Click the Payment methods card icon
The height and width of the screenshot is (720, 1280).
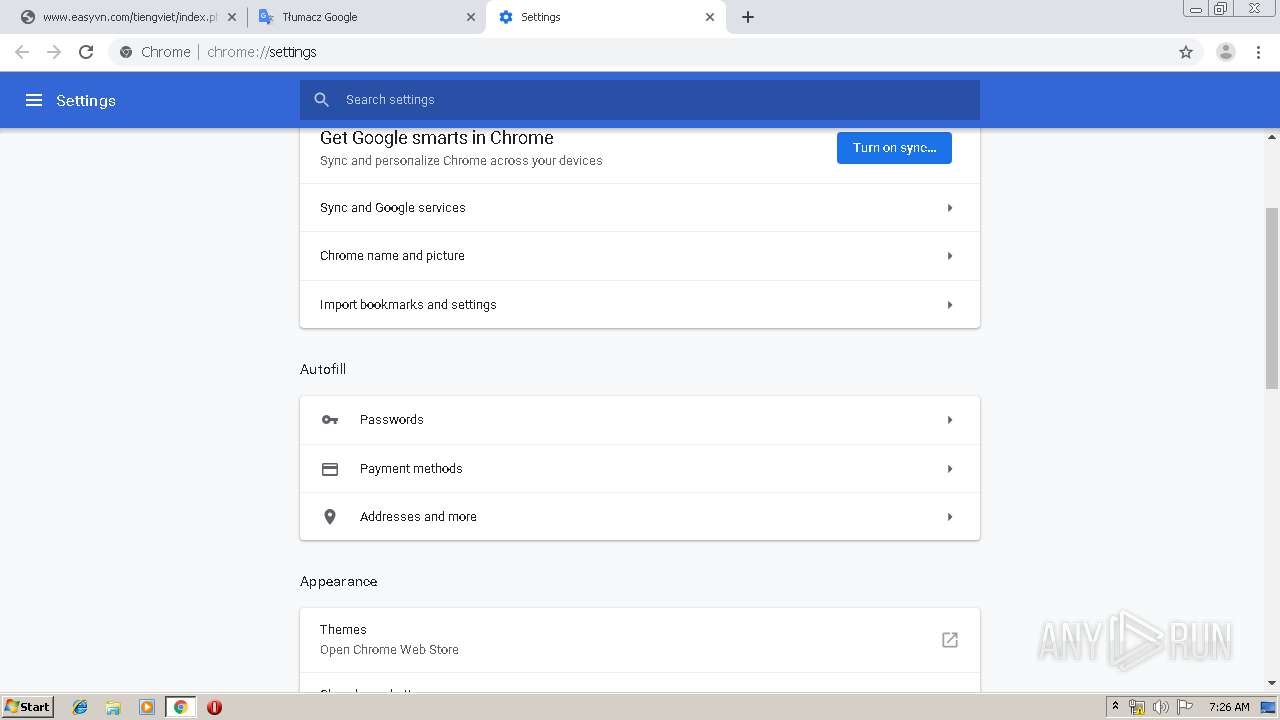(x=330, y=469)
